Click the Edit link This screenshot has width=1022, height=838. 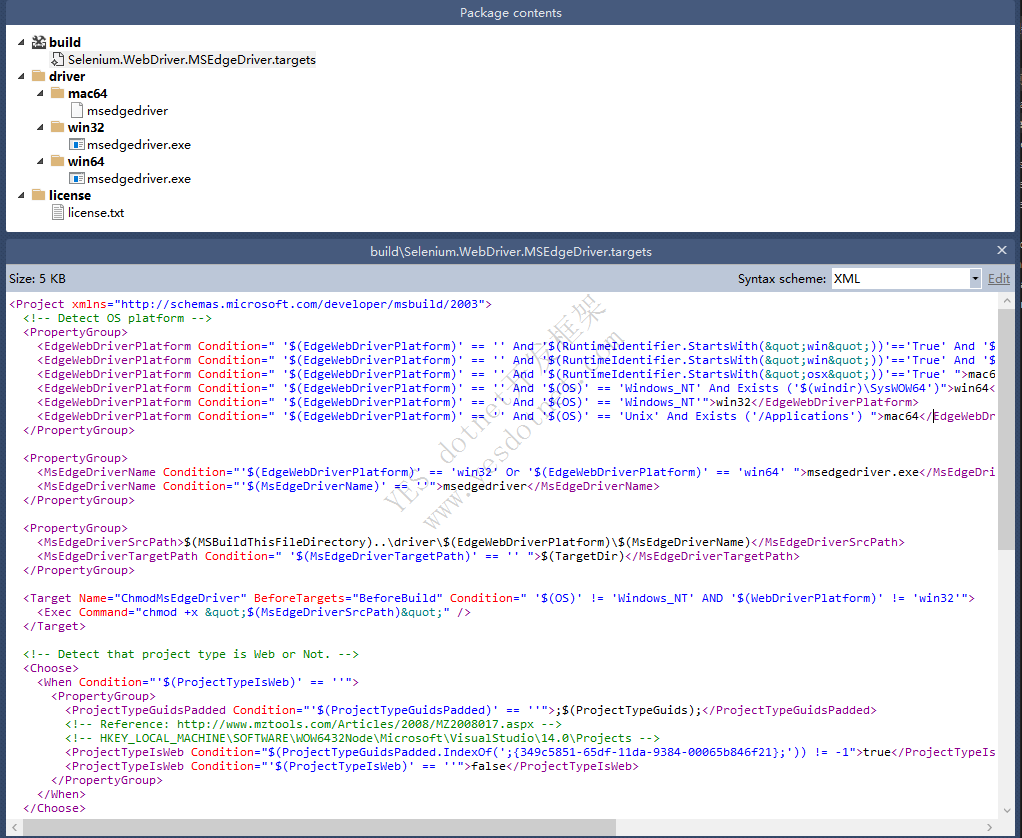(999, 278)
